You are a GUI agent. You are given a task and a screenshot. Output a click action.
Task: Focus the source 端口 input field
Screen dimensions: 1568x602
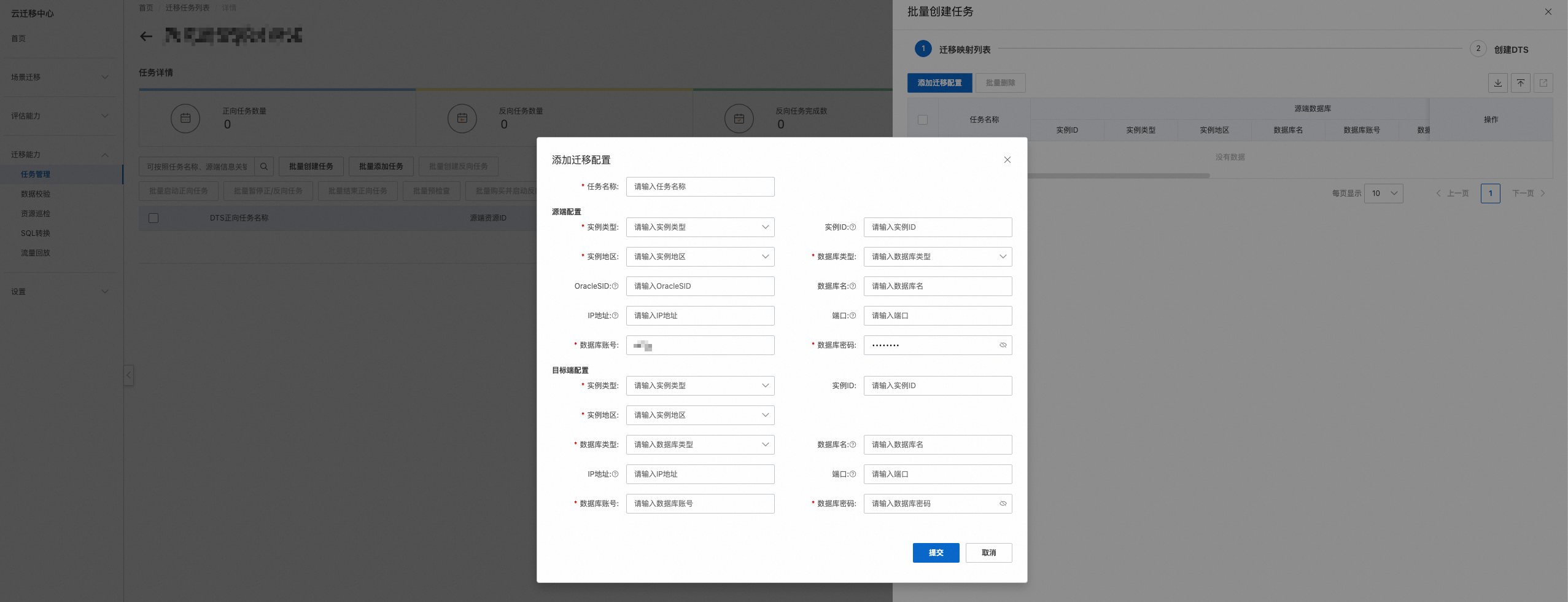937,316
